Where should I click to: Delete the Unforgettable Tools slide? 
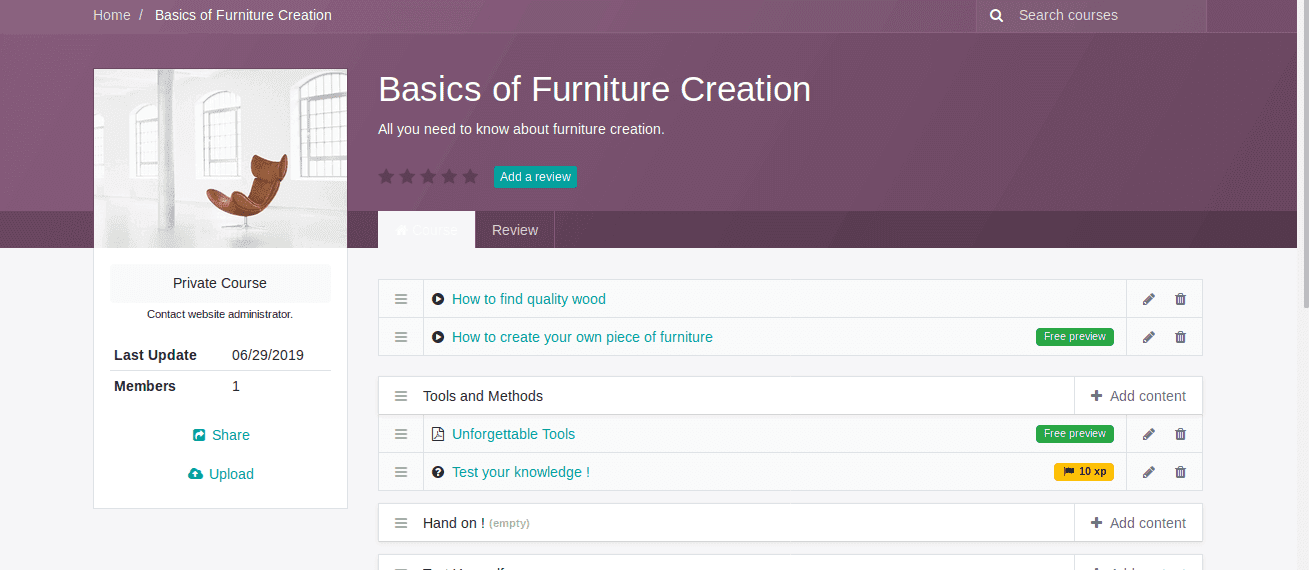(1180, 434)
